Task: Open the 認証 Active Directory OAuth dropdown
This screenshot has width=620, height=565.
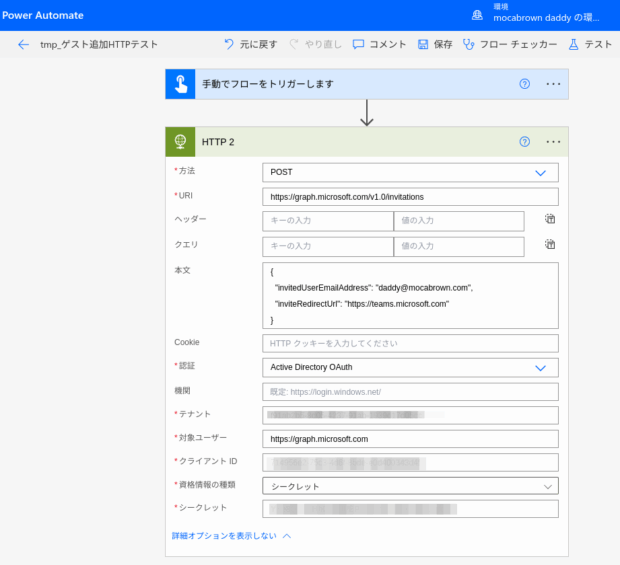Action: pyautogui.click(x=410, y=367)
